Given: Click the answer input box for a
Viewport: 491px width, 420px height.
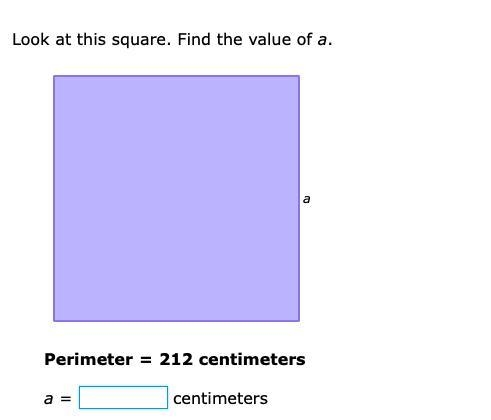Looking at the screenshot, I should 123,397.
